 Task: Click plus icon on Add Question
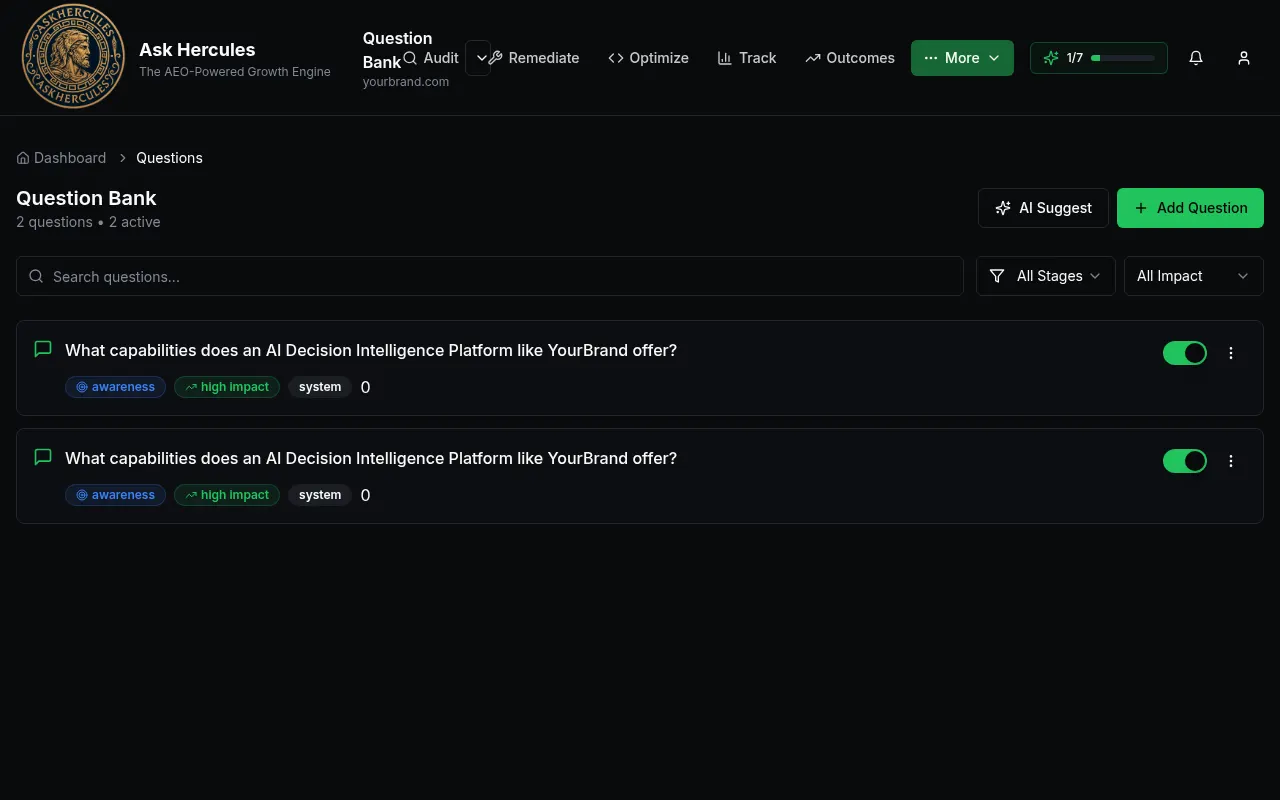click(1141, 208)
